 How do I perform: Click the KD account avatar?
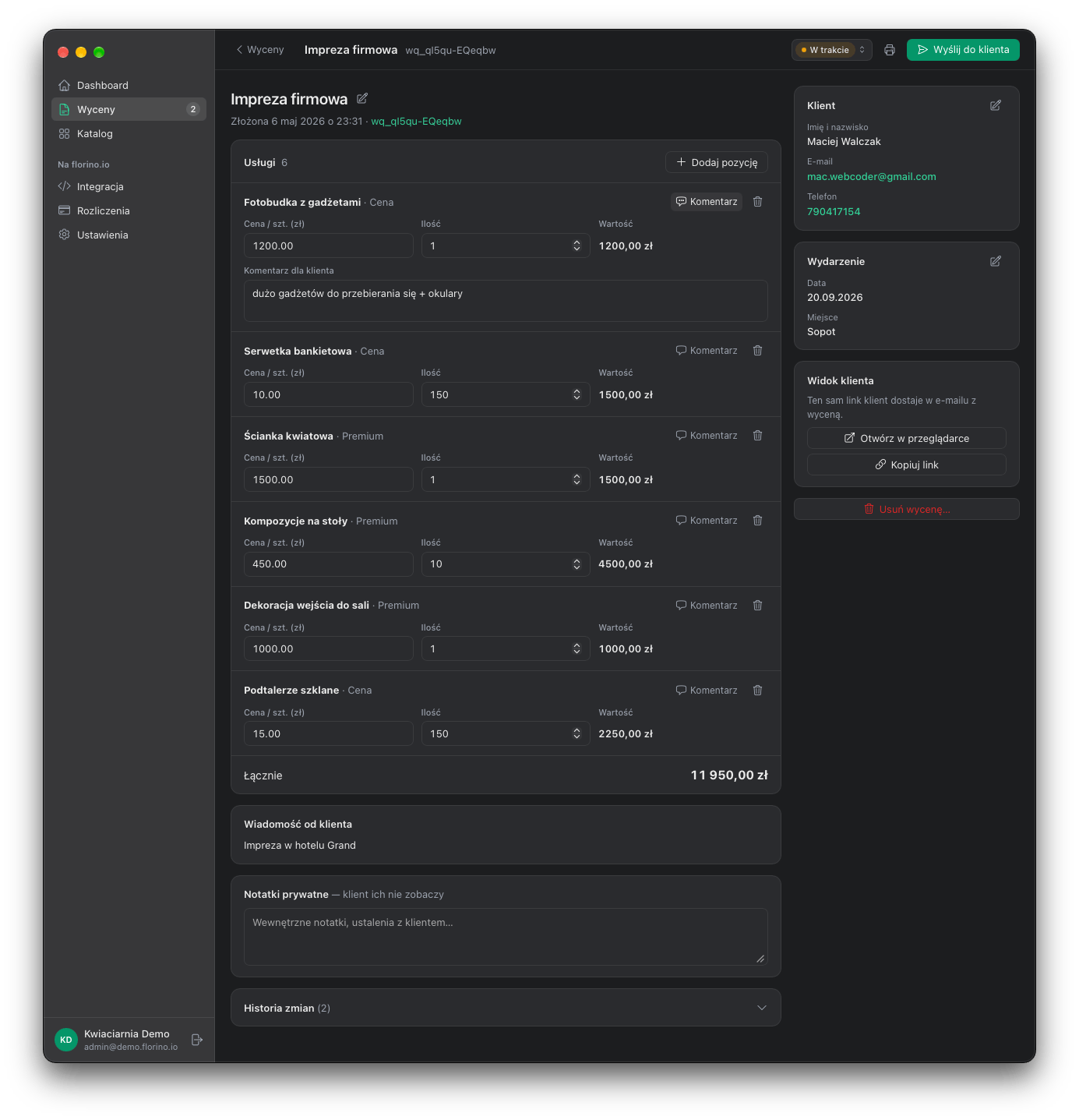point(66,1040)
